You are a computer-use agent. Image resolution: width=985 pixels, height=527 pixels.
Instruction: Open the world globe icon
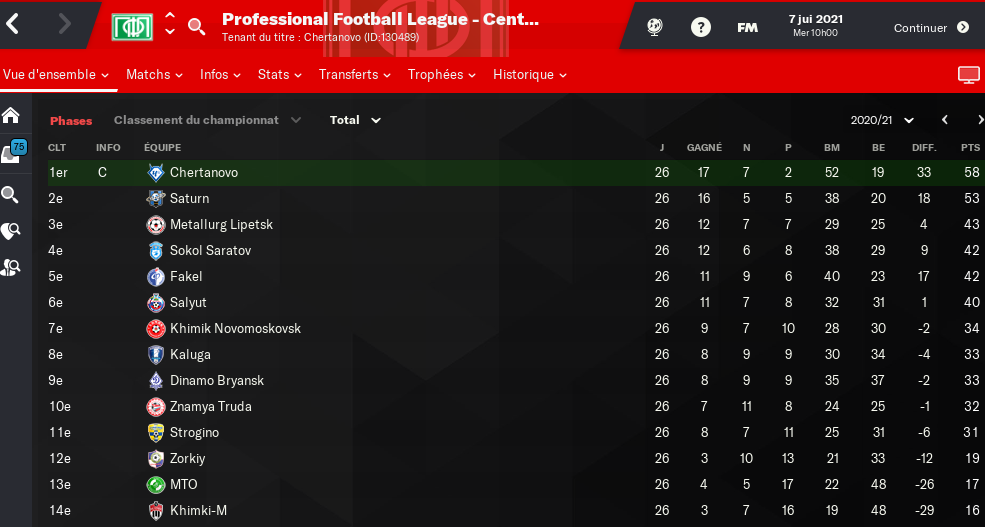(x=654, y=27)
